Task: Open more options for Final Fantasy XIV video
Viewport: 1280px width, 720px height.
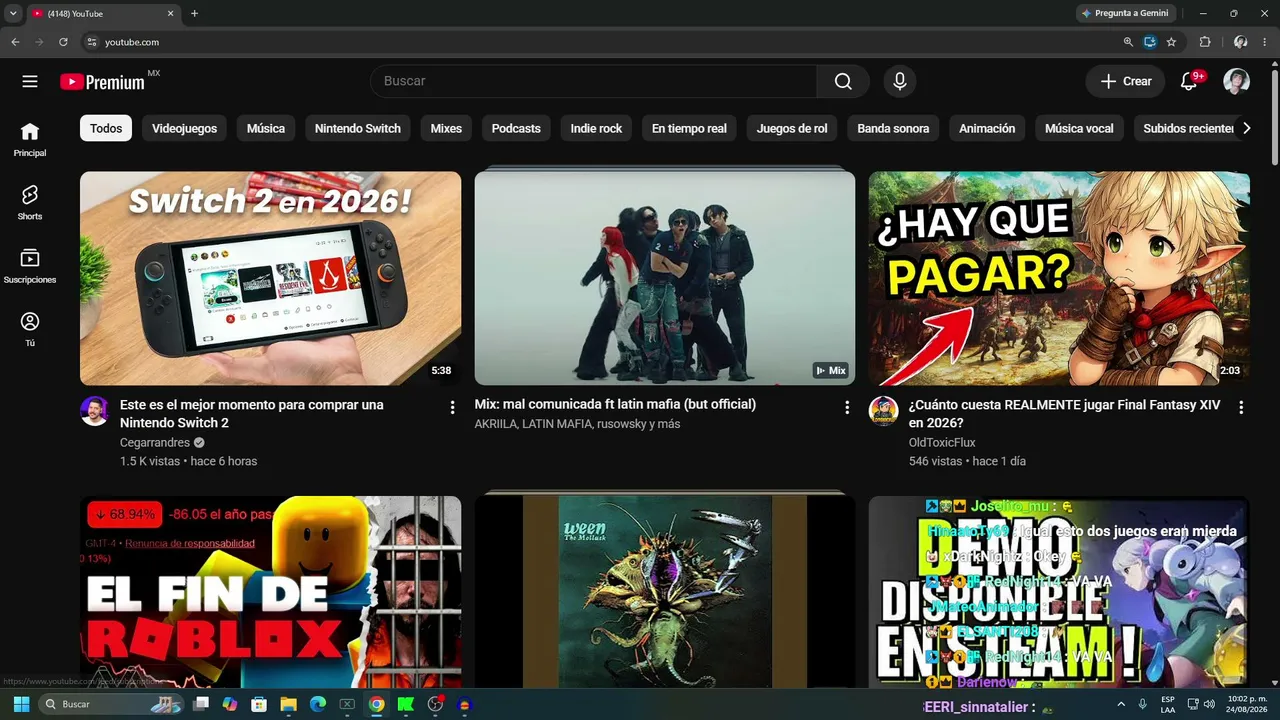Action: tap(1241, 407)
